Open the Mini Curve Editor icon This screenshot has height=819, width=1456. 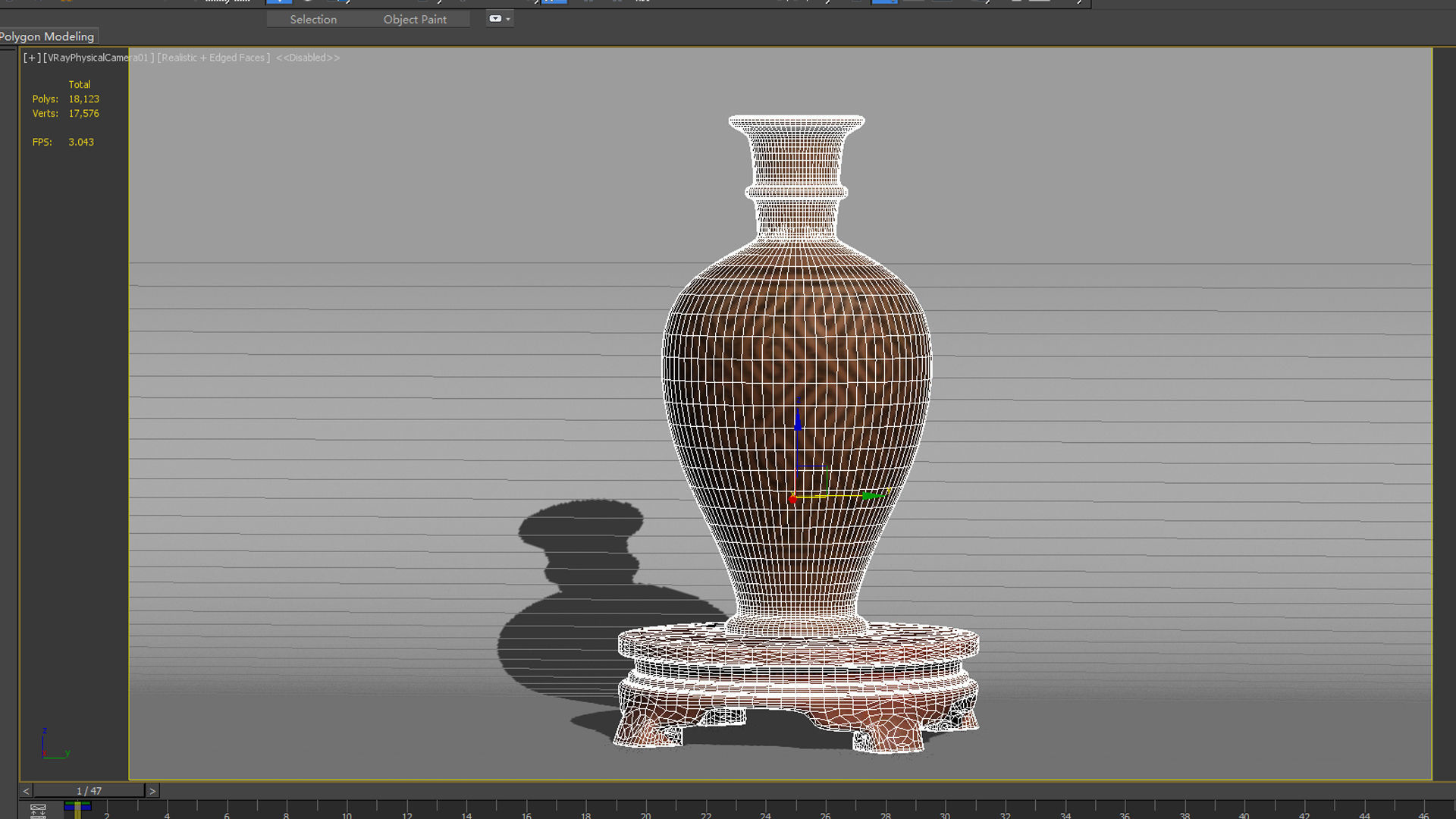coord(38,810)
